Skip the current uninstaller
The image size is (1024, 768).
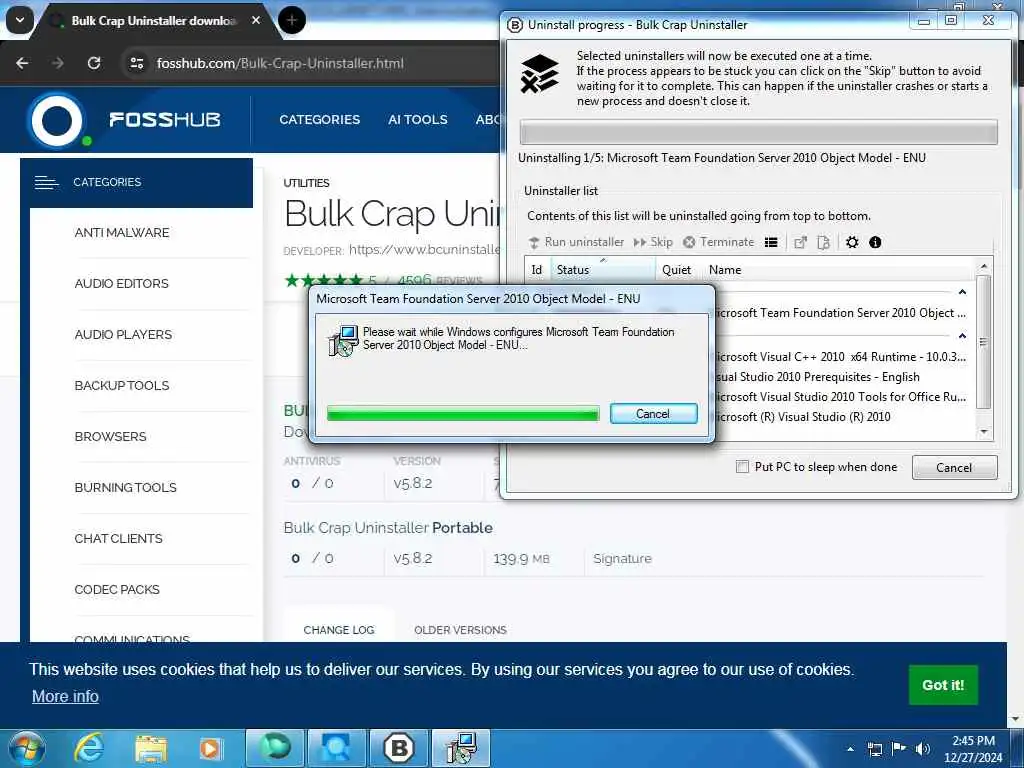[652, 242]
